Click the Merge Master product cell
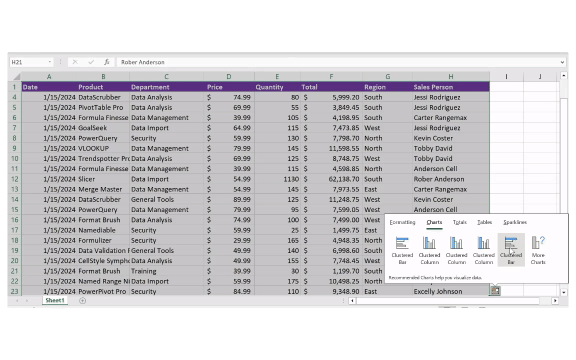The height and width of the screenshot is (360, 576). coord(103,190)
